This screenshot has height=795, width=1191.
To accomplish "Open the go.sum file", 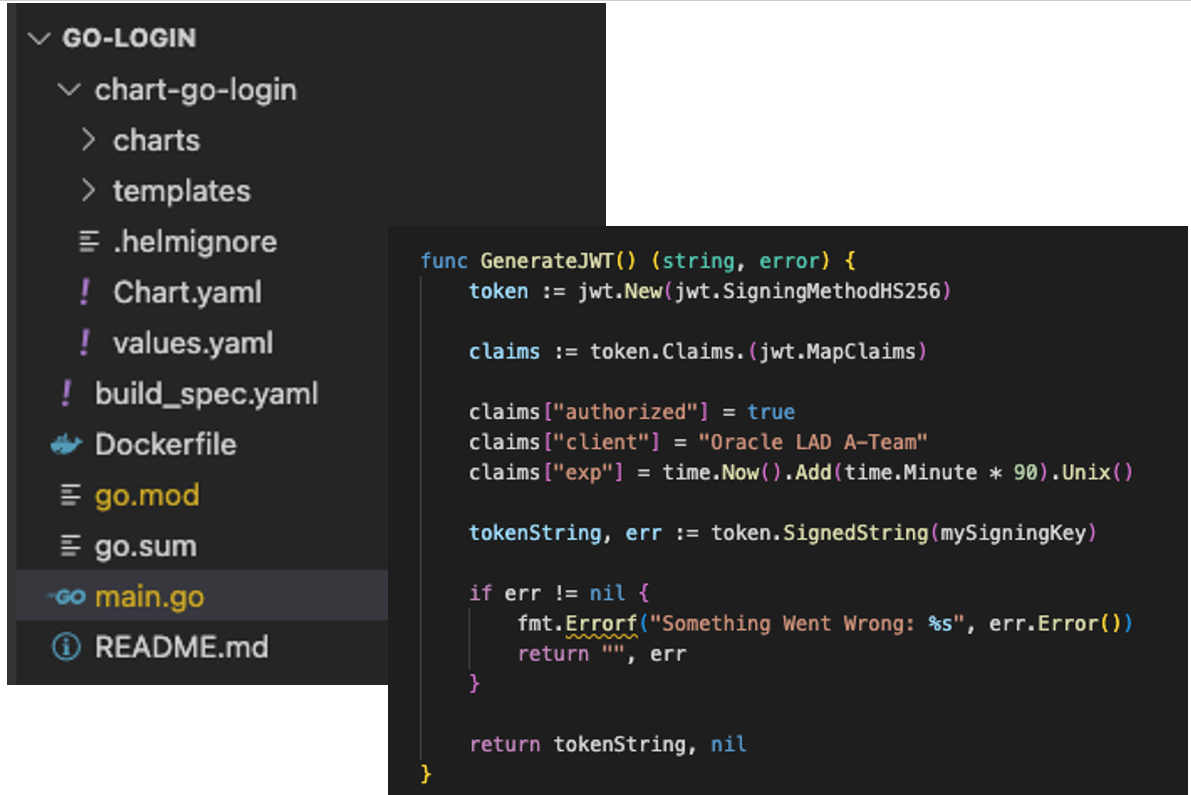I will click(x=146, y=547).
